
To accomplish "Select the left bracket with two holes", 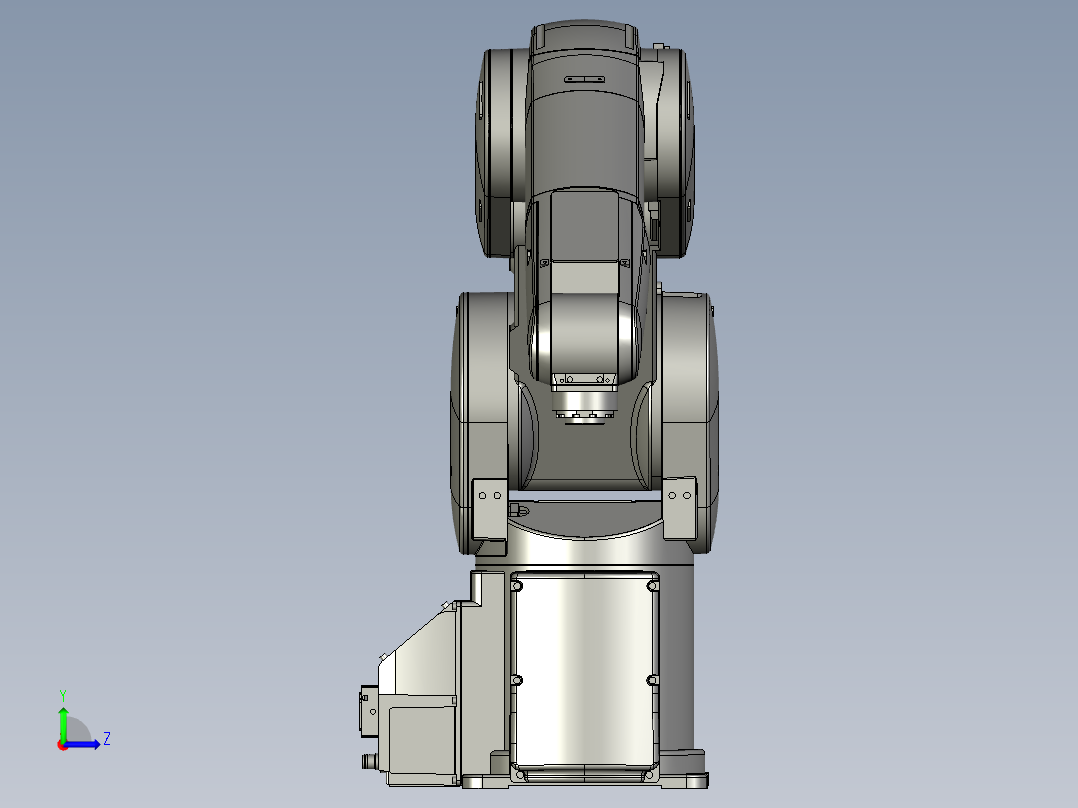I will click(490, 509).
